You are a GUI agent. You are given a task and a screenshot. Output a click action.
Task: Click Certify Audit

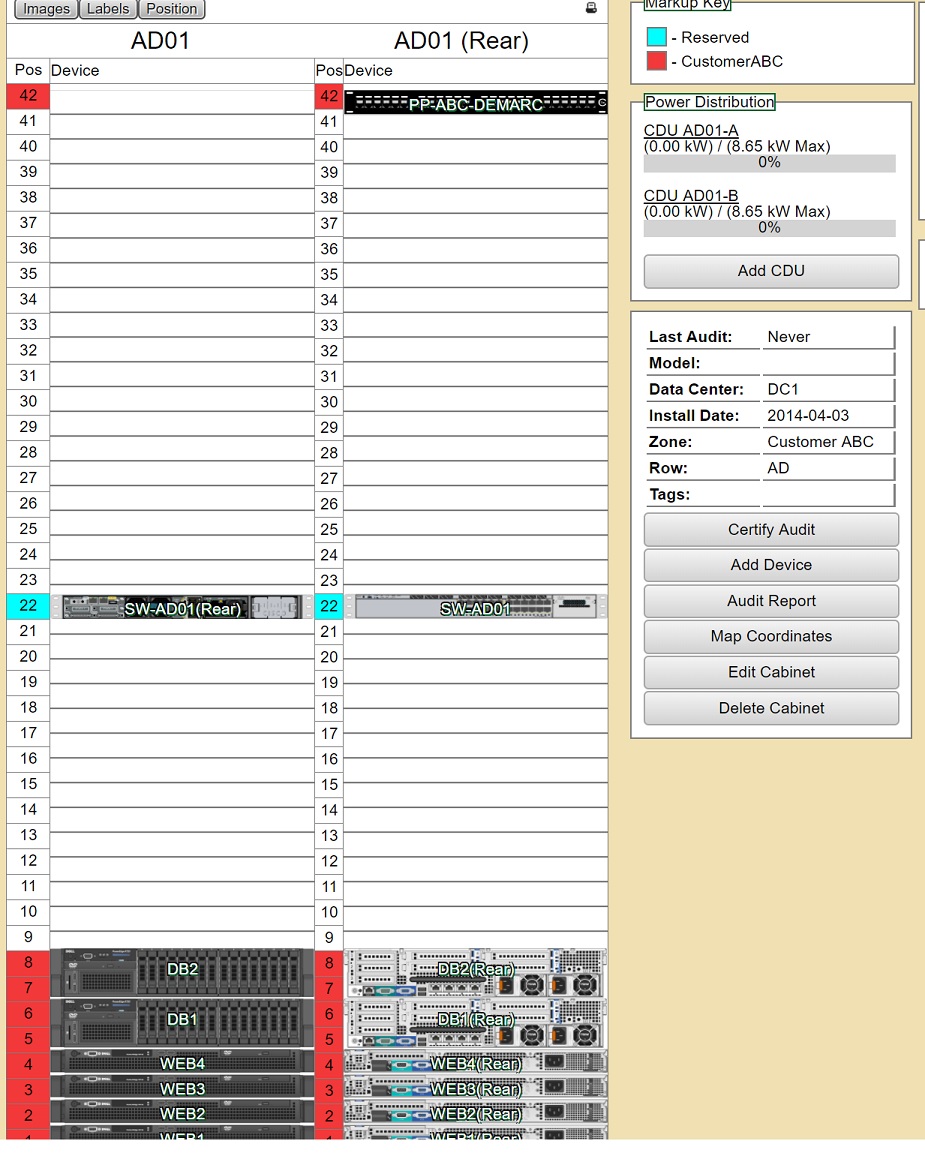[770, 529]
